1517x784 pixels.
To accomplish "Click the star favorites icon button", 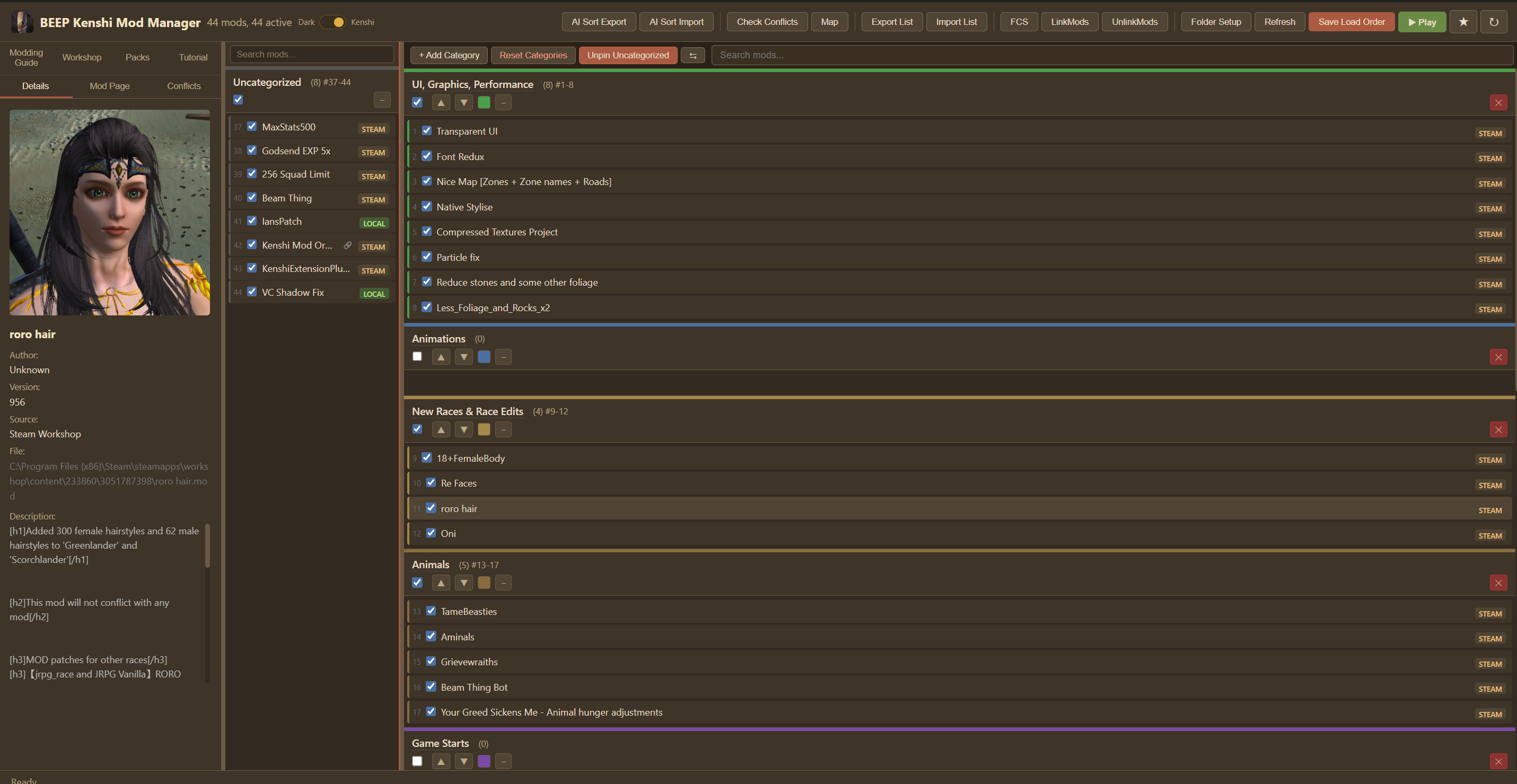I will tap(1463, 22).
